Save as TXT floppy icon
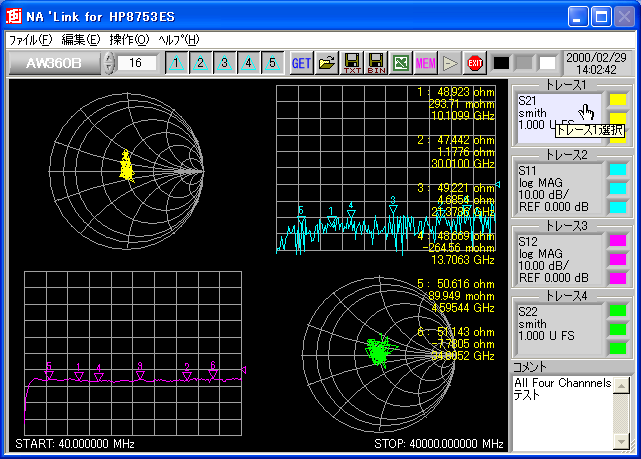 point(352,63)
